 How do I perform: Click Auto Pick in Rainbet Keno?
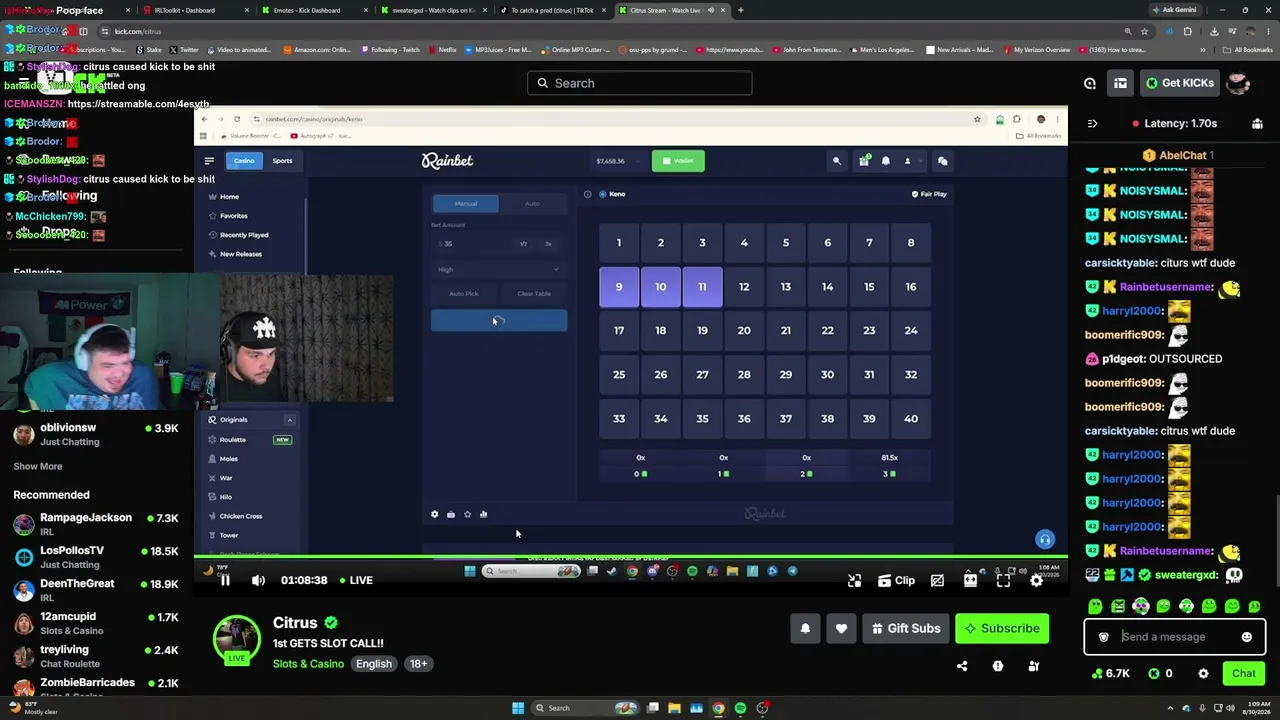tap(464, 294)
